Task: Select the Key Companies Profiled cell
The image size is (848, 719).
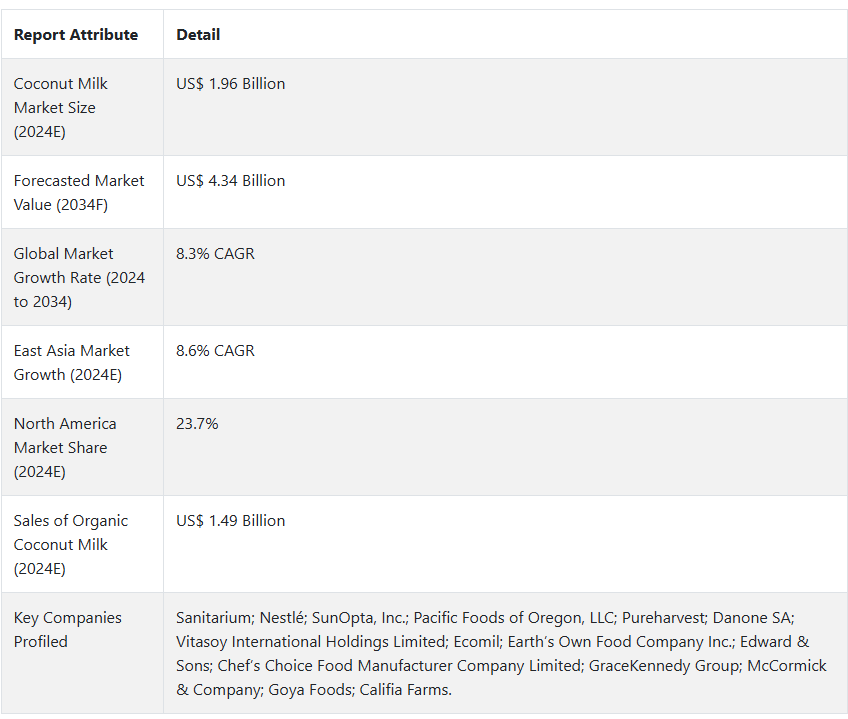Action: (x=82, y=652)
